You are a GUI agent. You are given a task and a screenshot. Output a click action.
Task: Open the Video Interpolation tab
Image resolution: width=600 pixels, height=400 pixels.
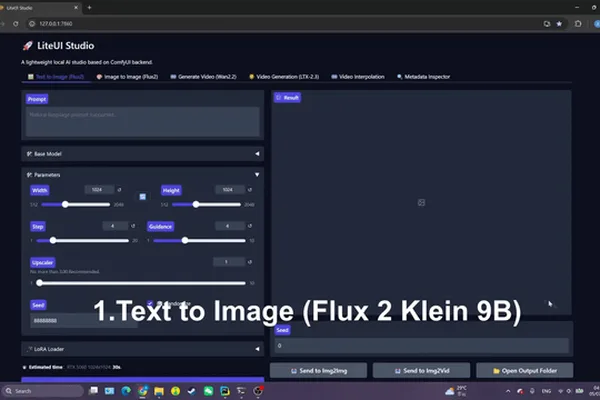coord(358,77)
